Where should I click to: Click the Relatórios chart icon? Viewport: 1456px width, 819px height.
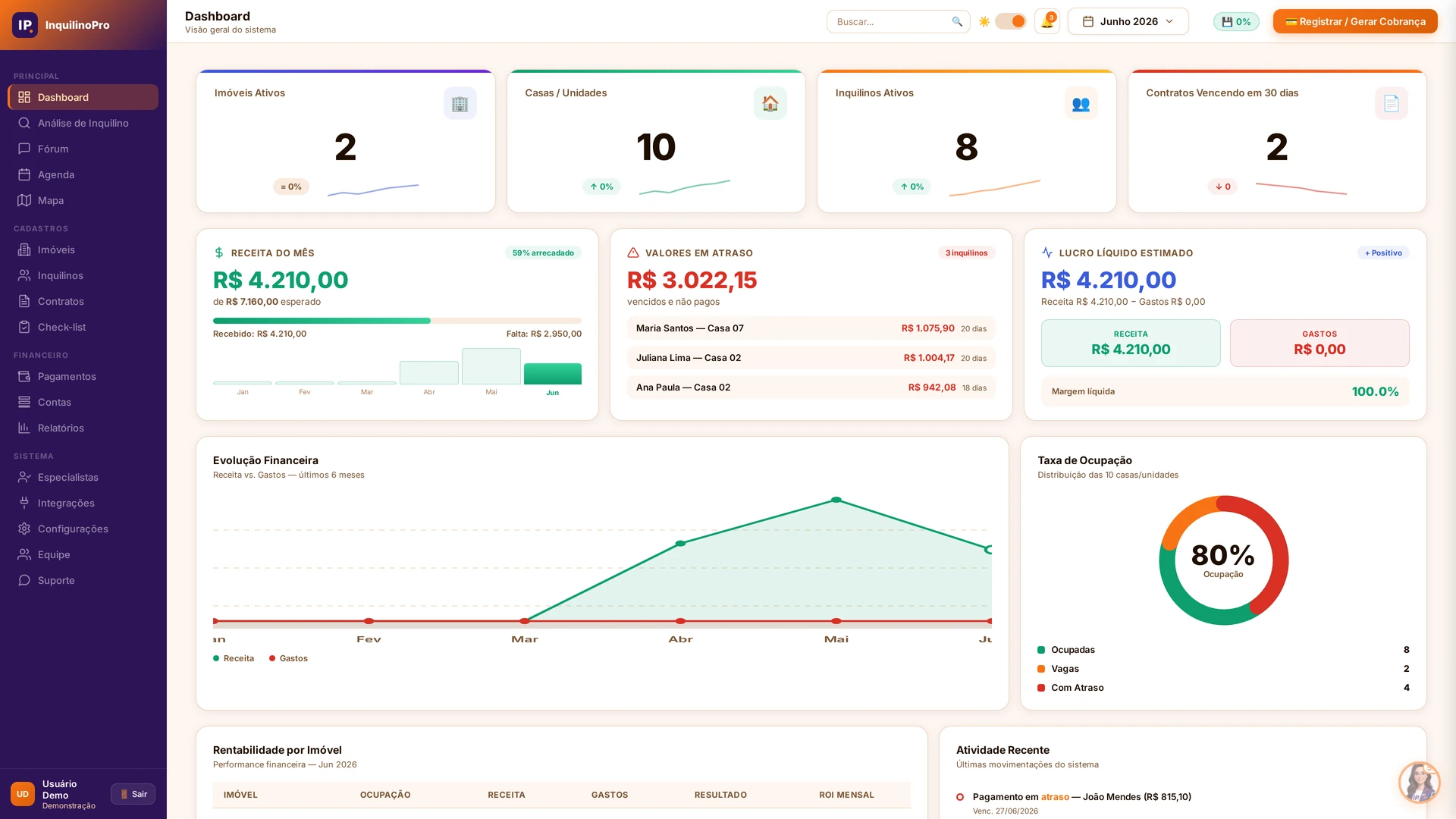tap(24, 428)
